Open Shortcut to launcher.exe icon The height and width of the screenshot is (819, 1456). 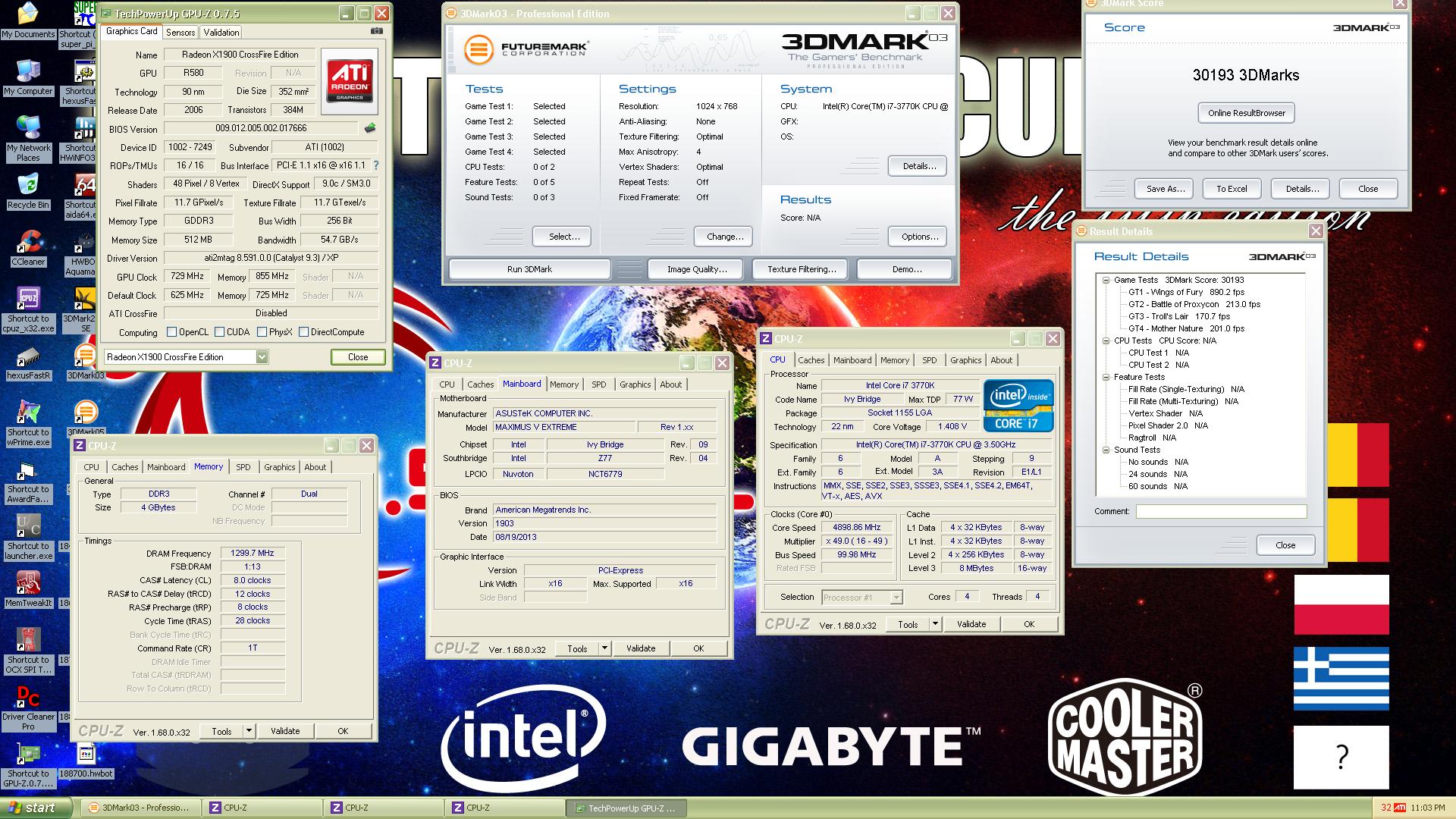[x=28, y=538]
